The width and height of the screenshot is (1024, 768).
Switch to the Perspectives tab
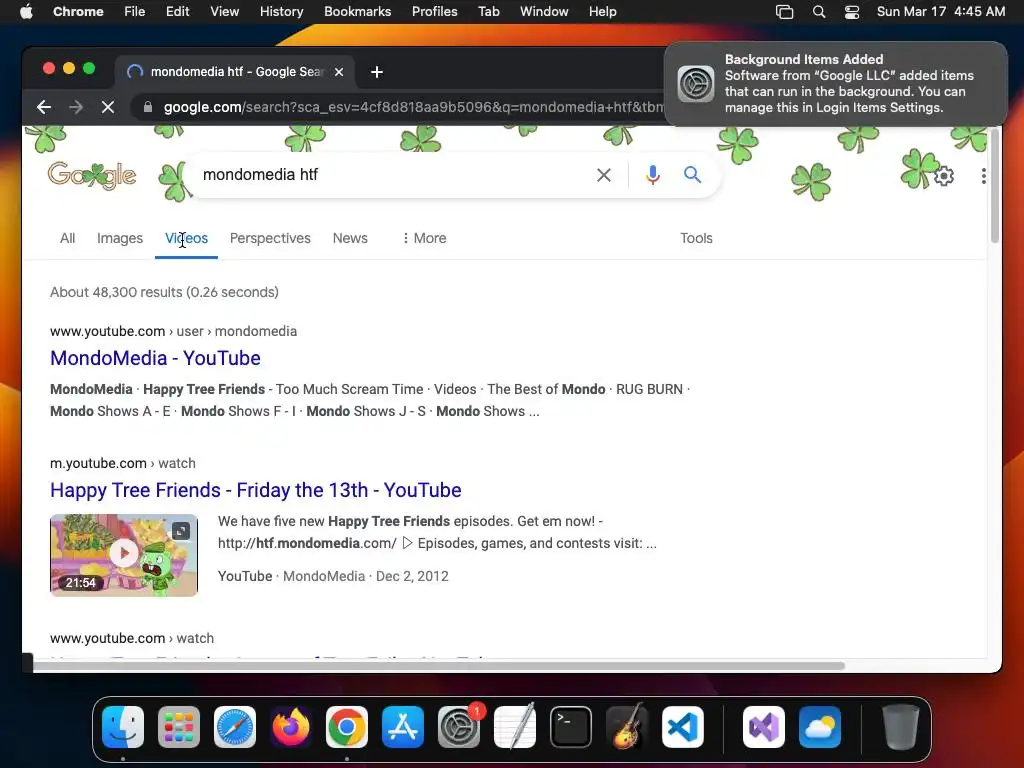pyautogui.click(x=270, y=238)
